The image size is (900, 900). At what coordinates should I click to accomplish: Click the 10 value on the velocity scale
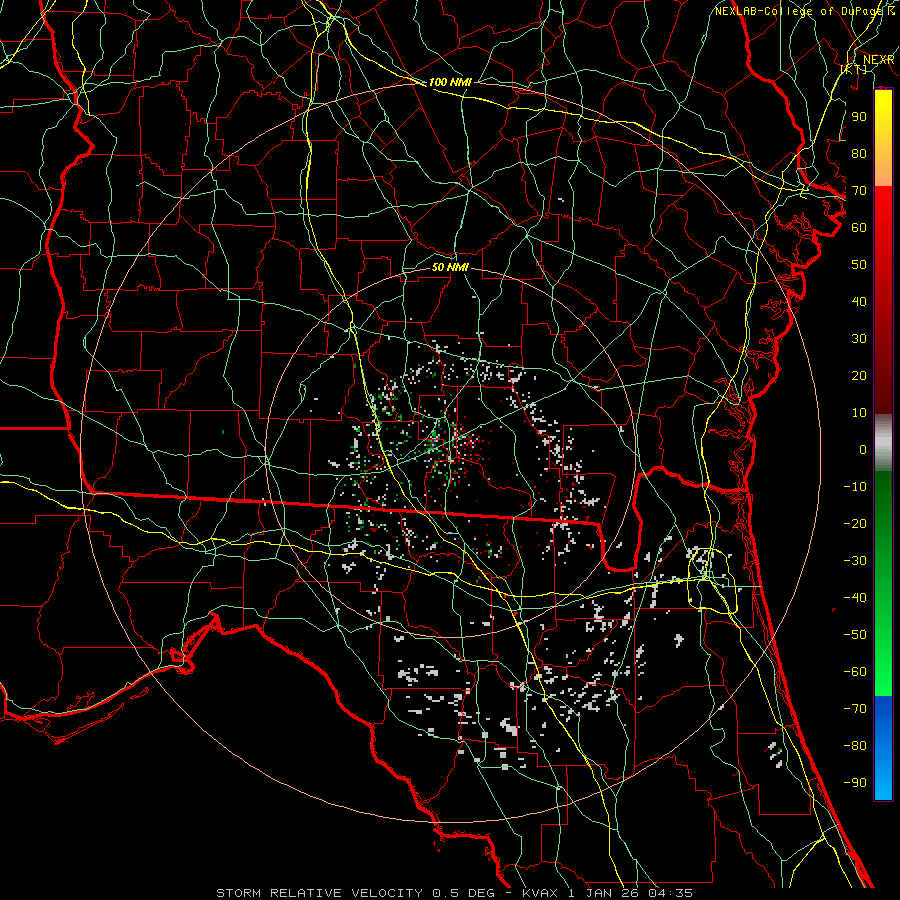tap(859, 413)
